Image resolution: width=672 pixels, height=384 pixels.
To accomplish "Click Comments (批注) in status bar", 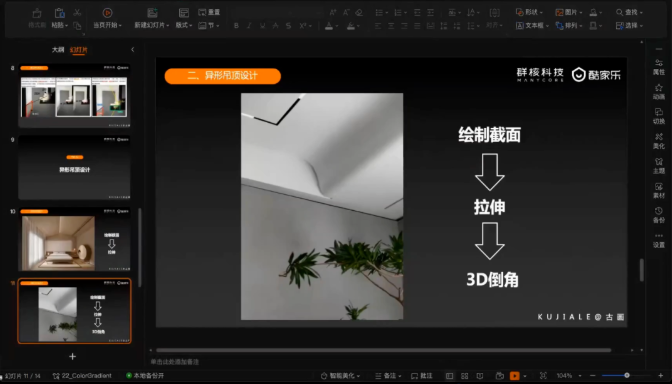I will click(421, 376).
